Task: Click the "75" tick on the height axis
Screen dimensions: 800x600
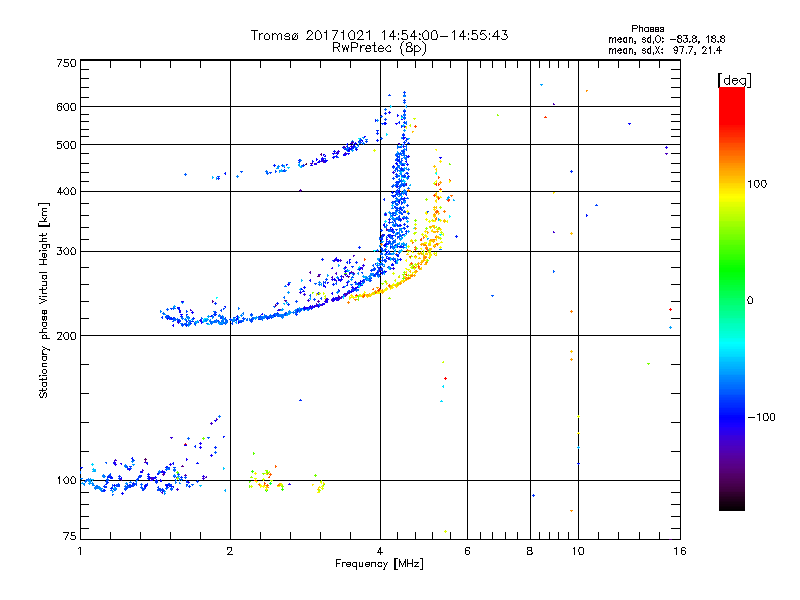Action: pos(70,536)
